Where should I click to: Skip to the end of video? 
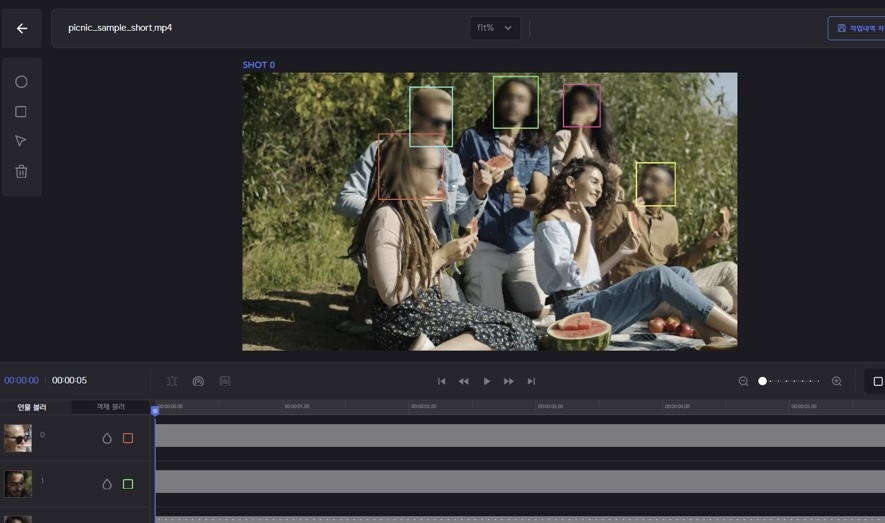[x=531, y=381]
